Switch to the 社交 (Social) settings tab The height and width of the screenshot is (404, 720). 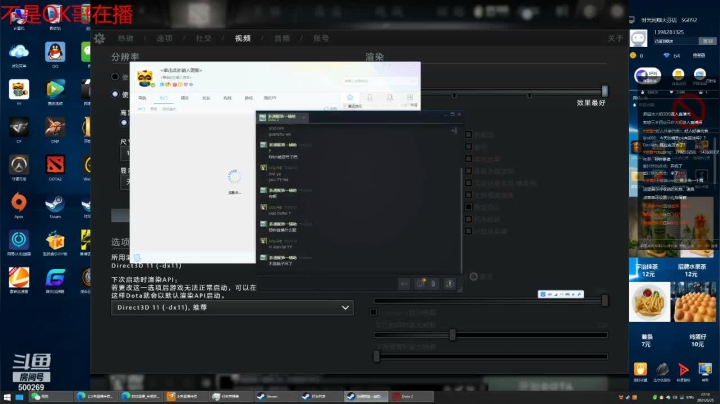point(203,39)
